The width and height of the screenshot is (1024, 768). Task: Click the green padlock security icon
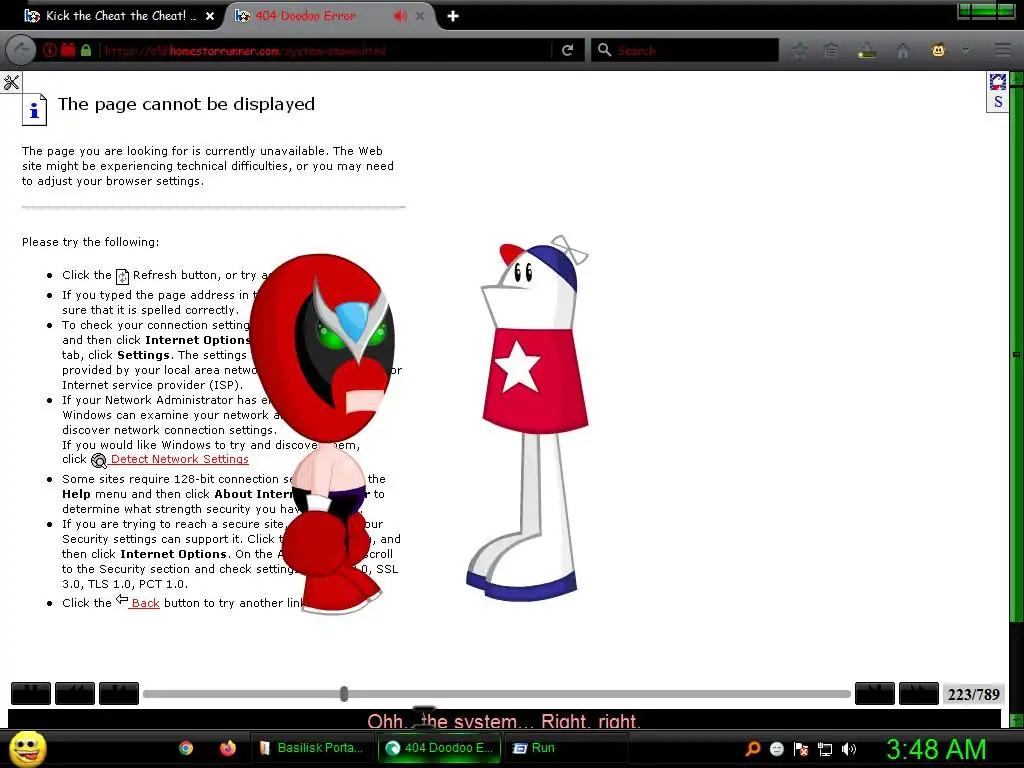[86, 50]
